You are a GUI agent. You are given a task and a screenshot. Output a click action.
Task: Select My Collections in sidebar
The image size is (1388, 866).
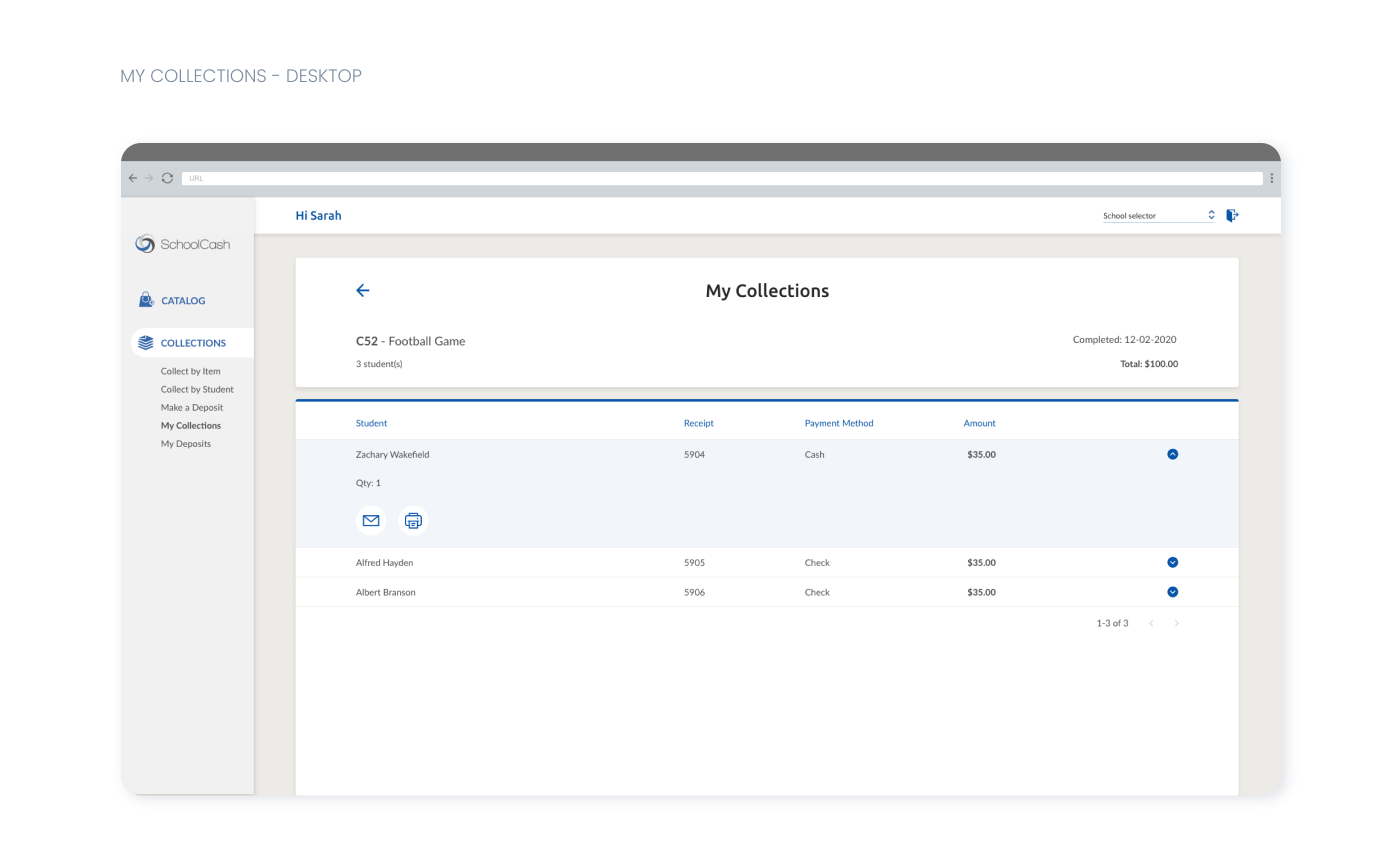click(x=191, y=425)
